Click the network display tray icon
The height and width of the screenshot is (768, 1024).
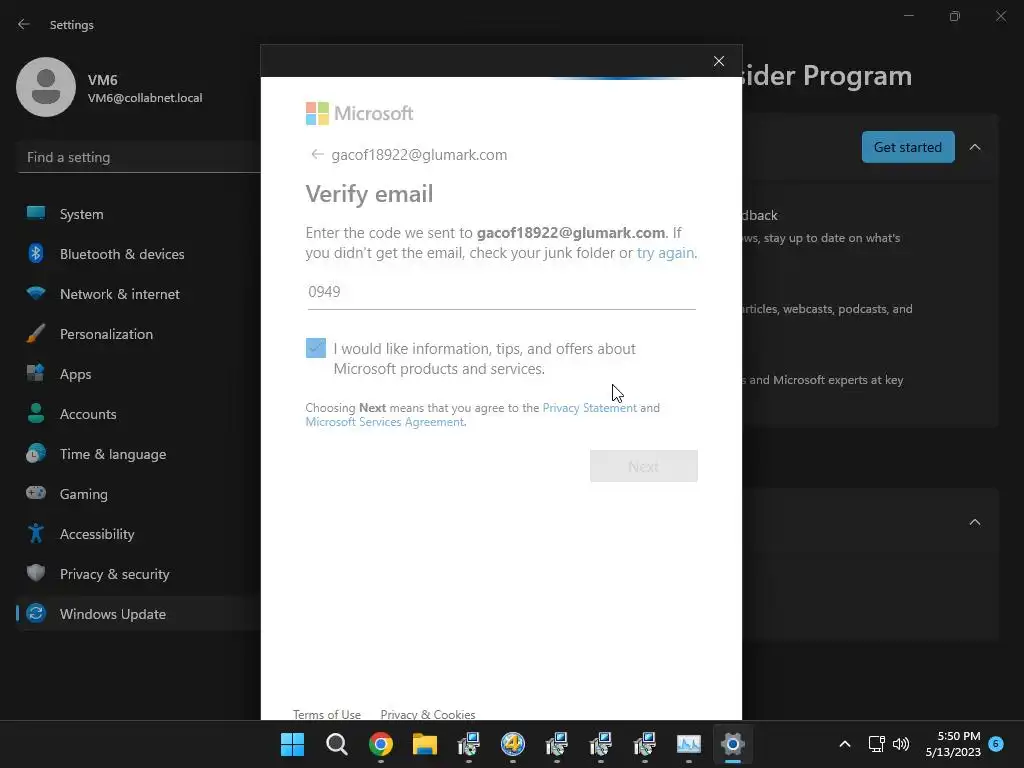tap(876, 744)
